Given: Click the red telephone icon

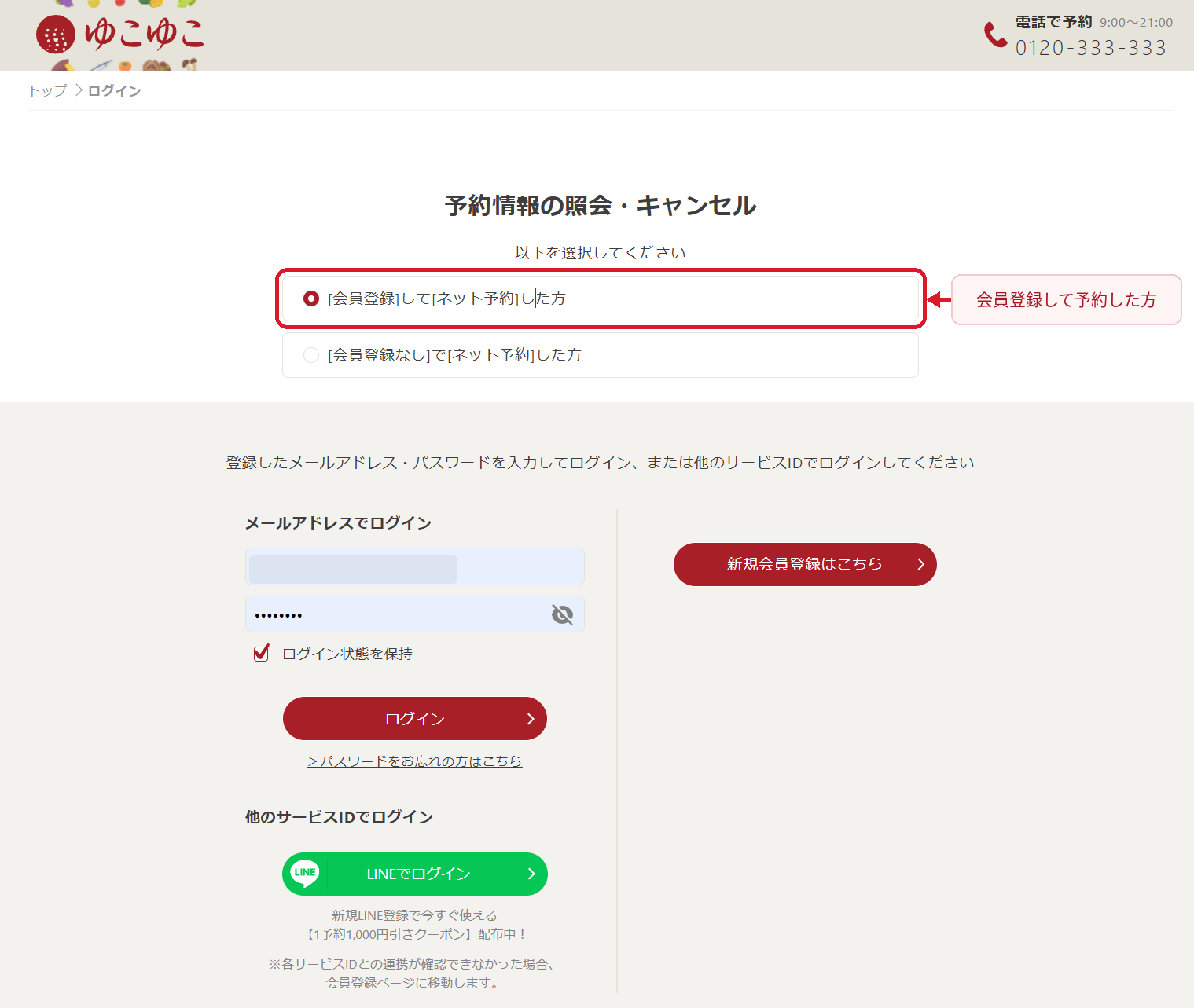Looking at the screenshot, I should pyautogui.click(x=995, y=35).
